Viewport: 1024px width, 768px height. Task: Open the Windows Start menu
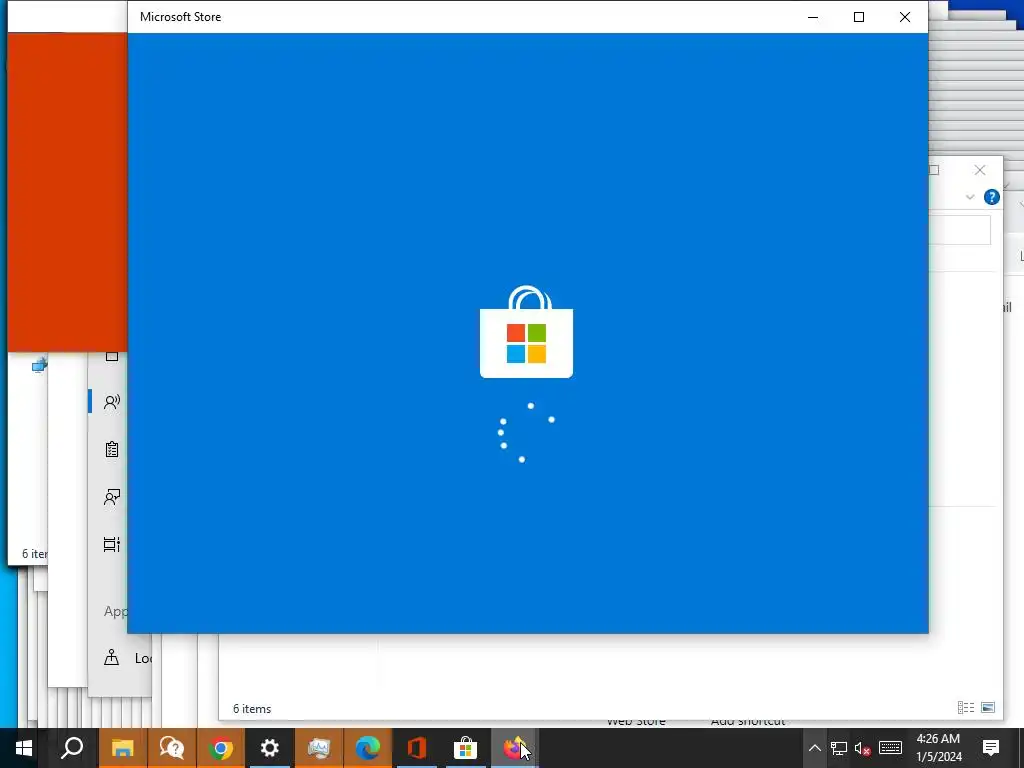click(24, 748)
